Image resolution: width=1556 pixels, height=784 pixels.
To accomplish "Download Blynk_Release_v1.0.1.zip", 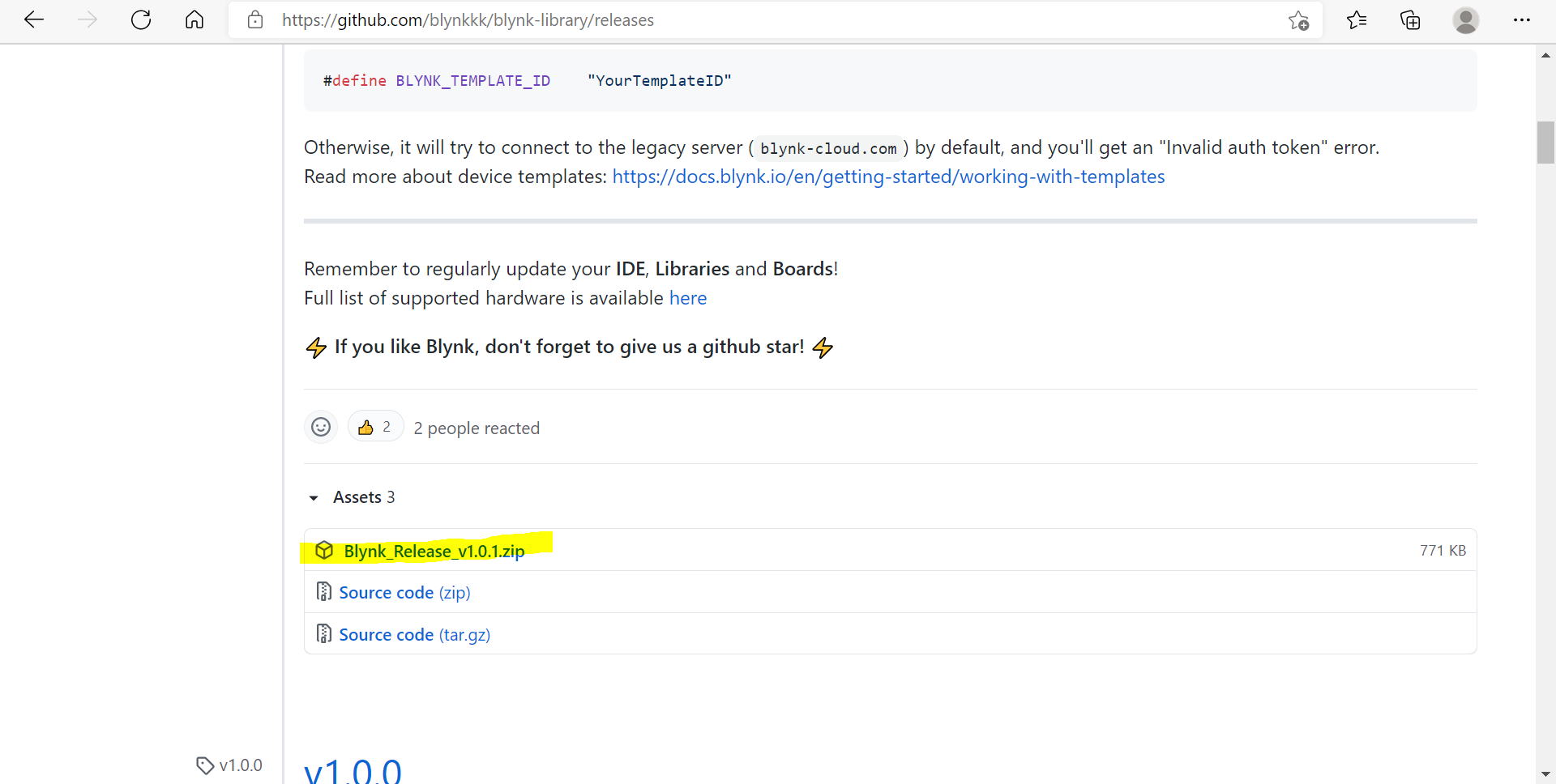I will (x=434, y=551).
